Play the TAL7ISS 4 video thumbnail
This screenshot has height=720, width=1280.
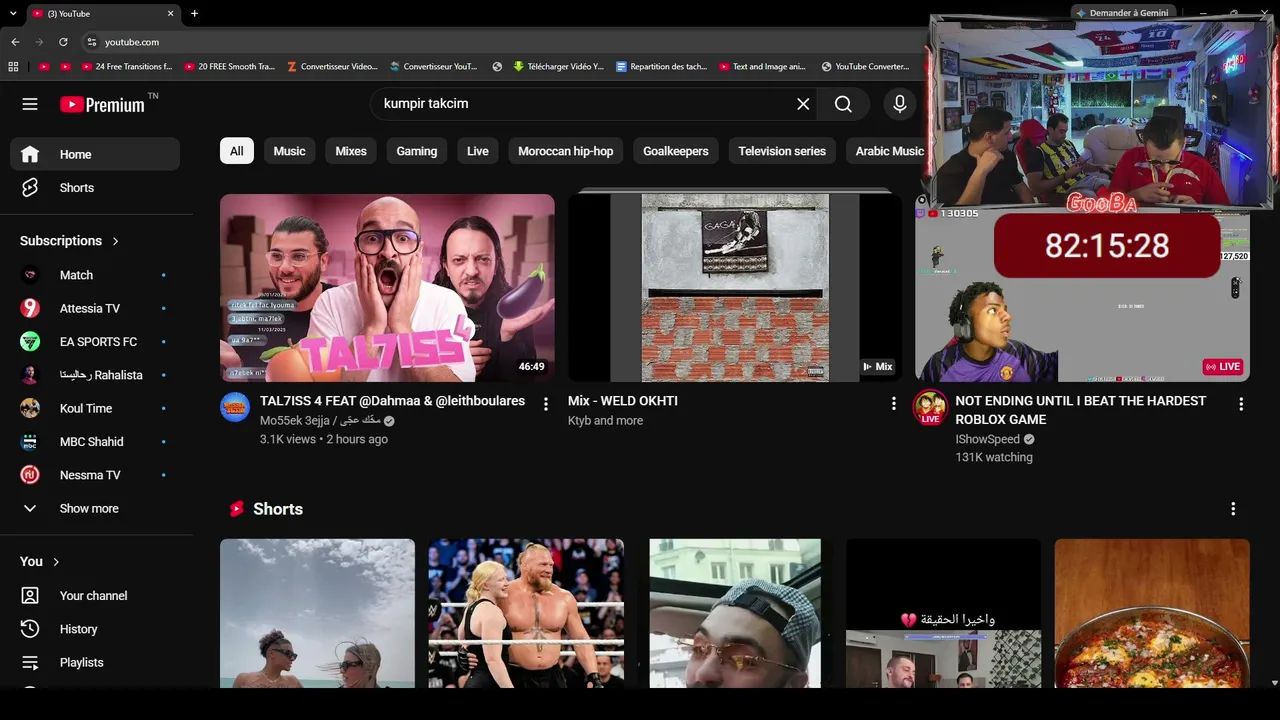[387, 288]
